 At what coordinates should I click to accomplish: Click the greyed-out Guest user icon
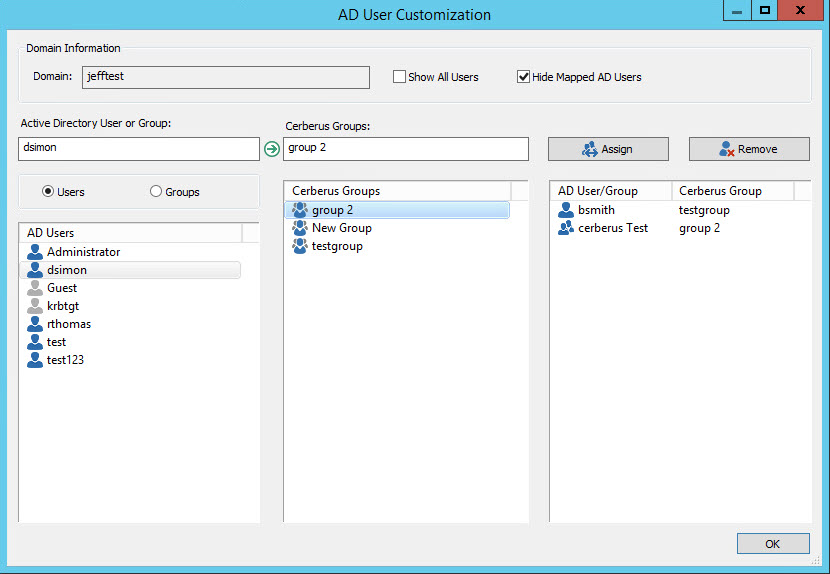[35, 288]
